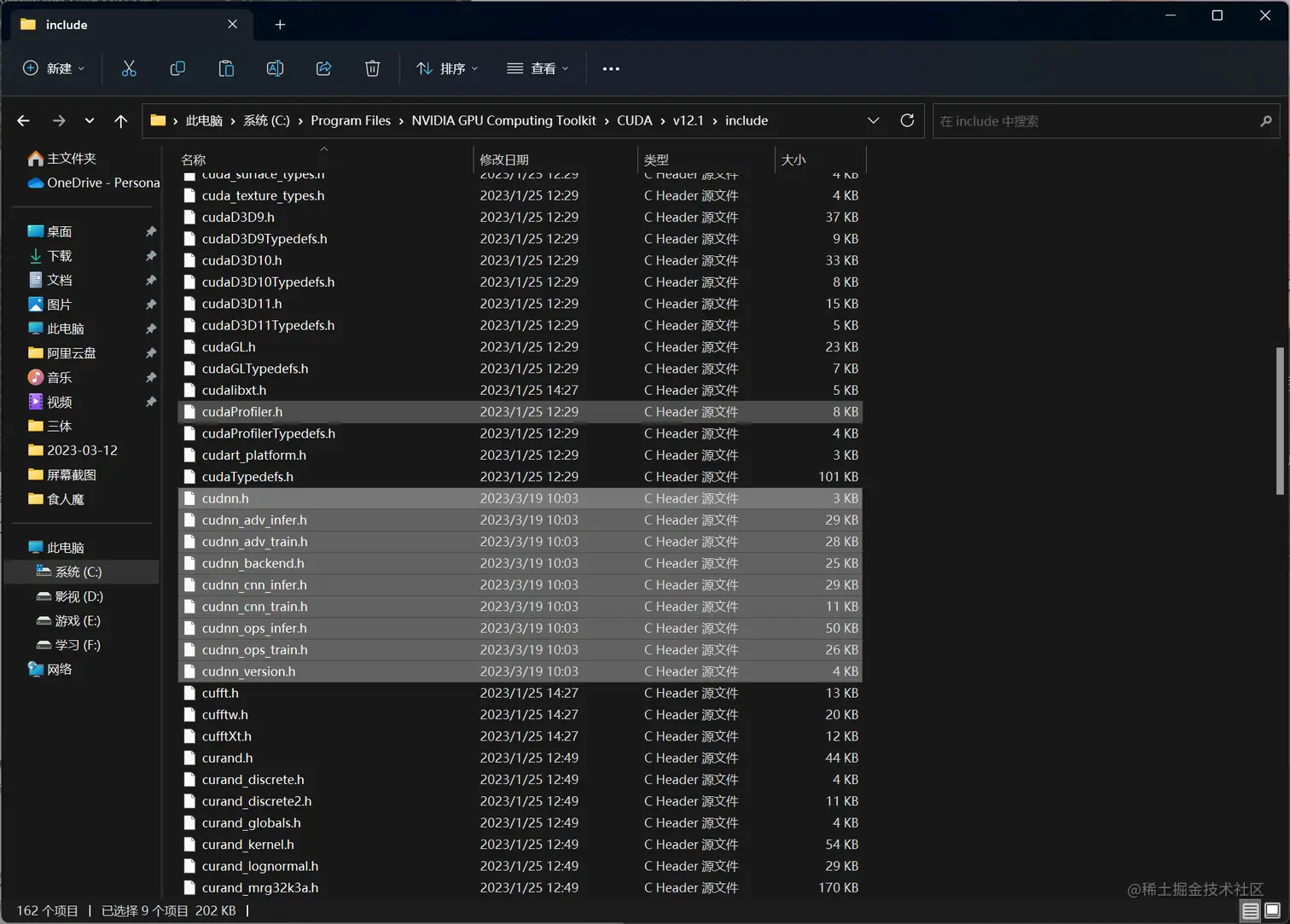Click 系统 (C:) breadcrumb segment

266,121
